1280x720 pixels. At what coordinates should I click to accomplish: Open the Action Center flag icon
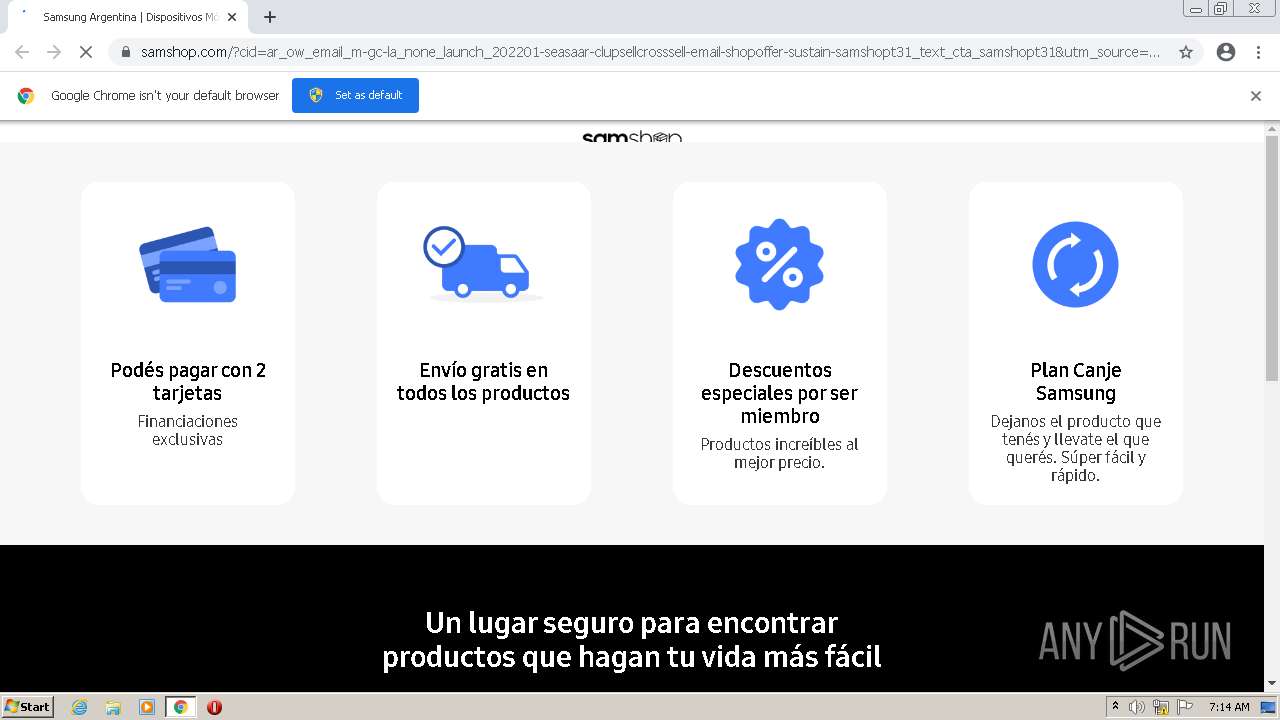tap(1185, 707)
